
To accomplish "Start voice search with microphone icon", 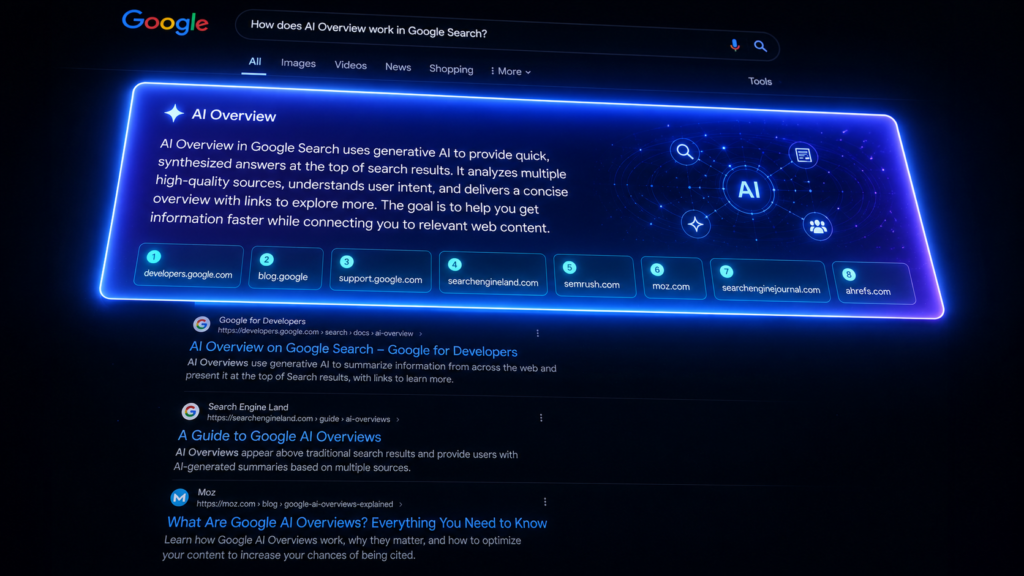I will [x=735, y=45].
